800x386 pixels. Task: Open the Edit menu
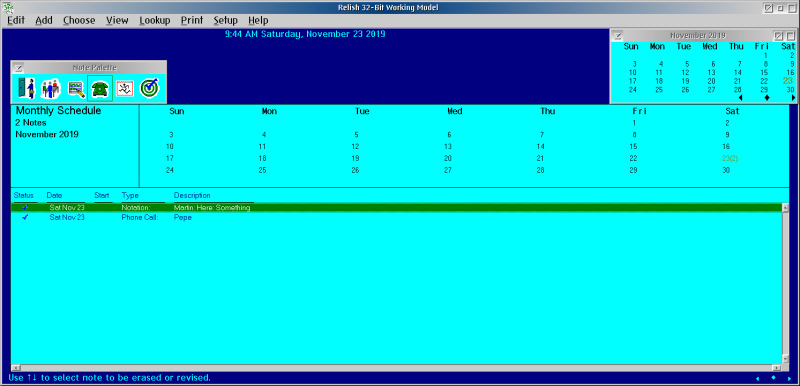pyautogui.click(x=16, y=20)
